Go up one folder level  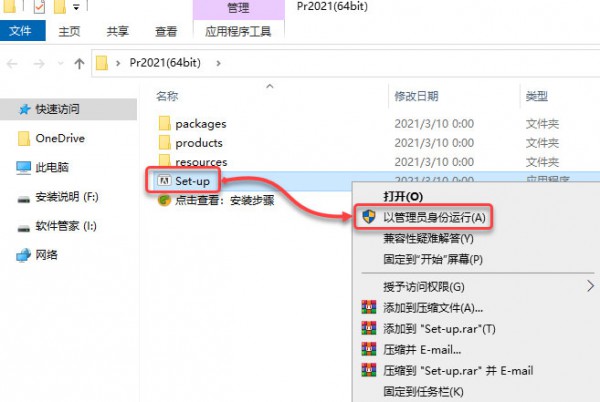79,63
